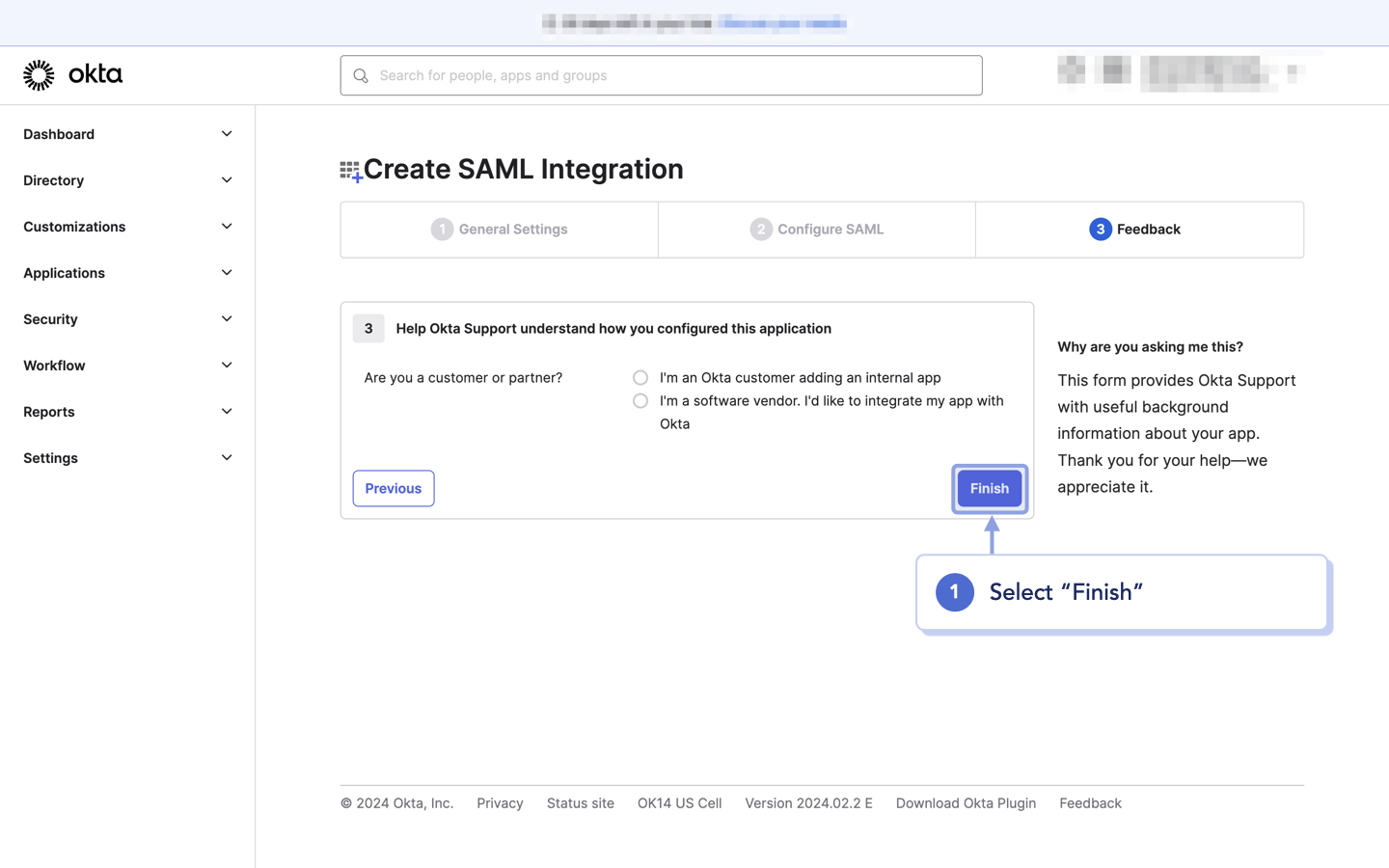1389x868 pixels.
Task: Open the Privacy link in the footer
Action: point(500,802)
